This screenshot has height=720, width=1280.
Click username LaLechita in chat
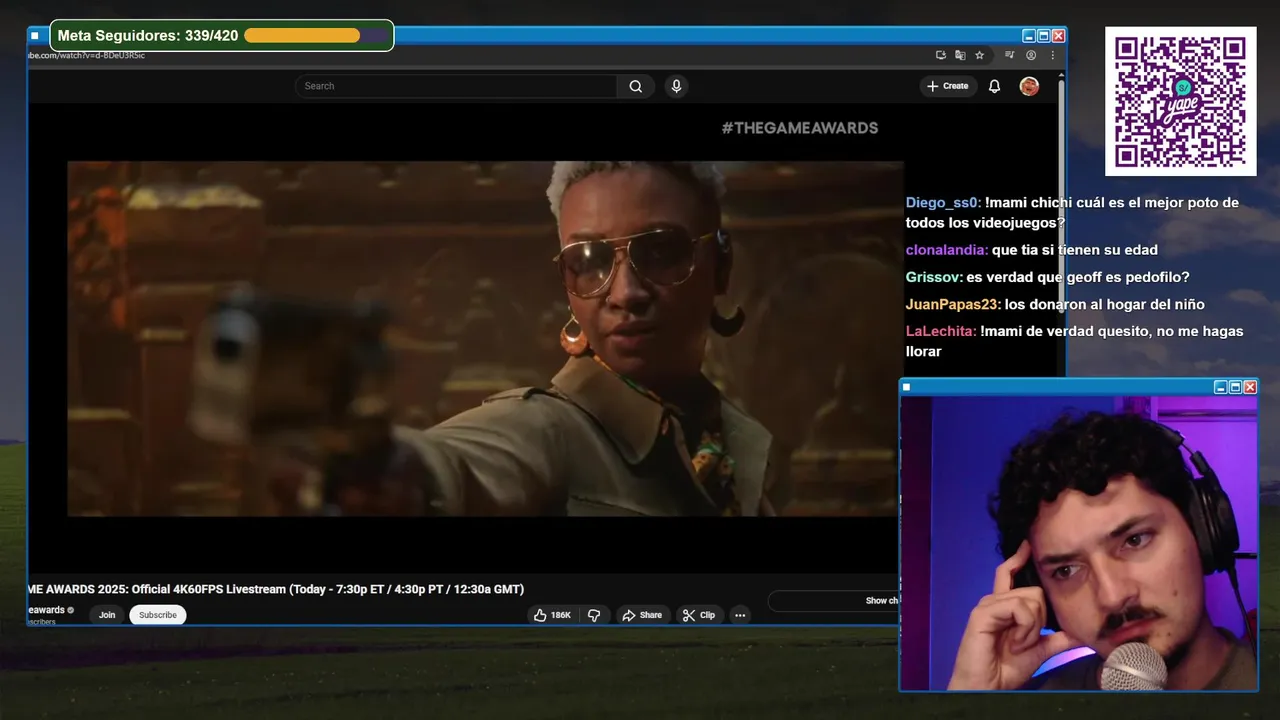[x=941, y=331]
